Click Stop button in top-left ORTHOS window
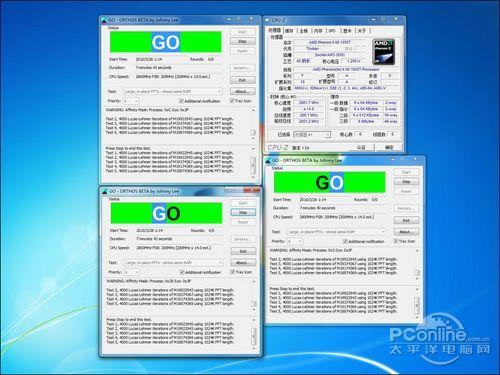Image resolution: width=500 pixels, height=375 pixels. coord(243,41)
